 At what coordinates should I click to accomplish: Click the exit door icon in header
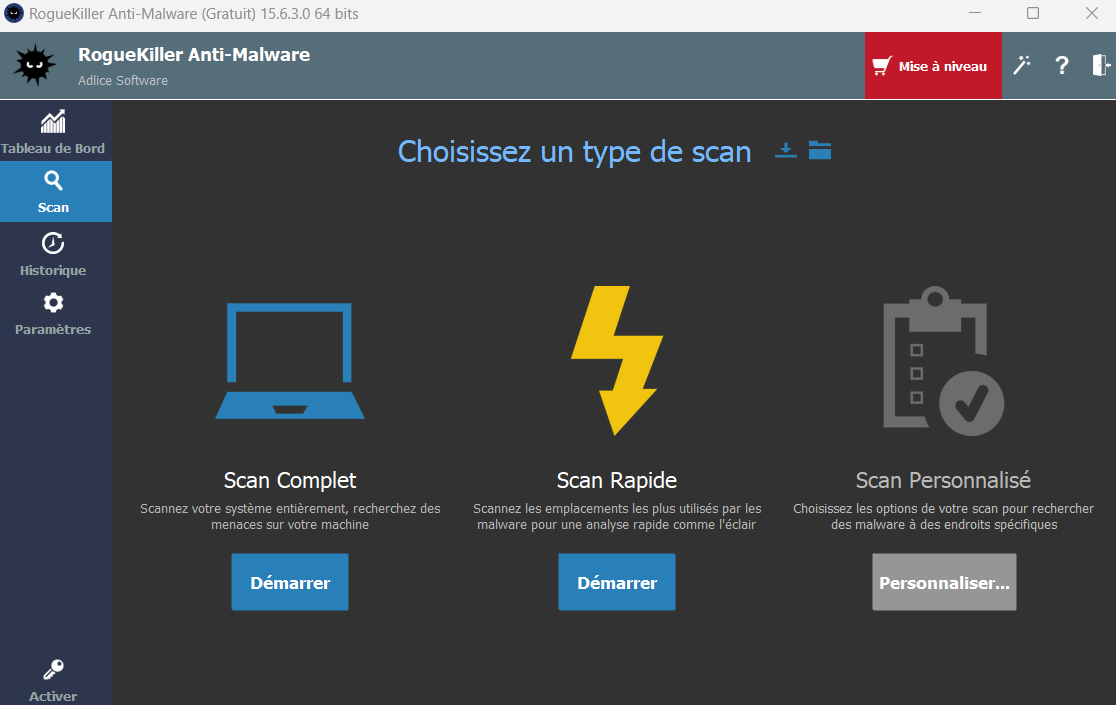(x=1101, y=65)
